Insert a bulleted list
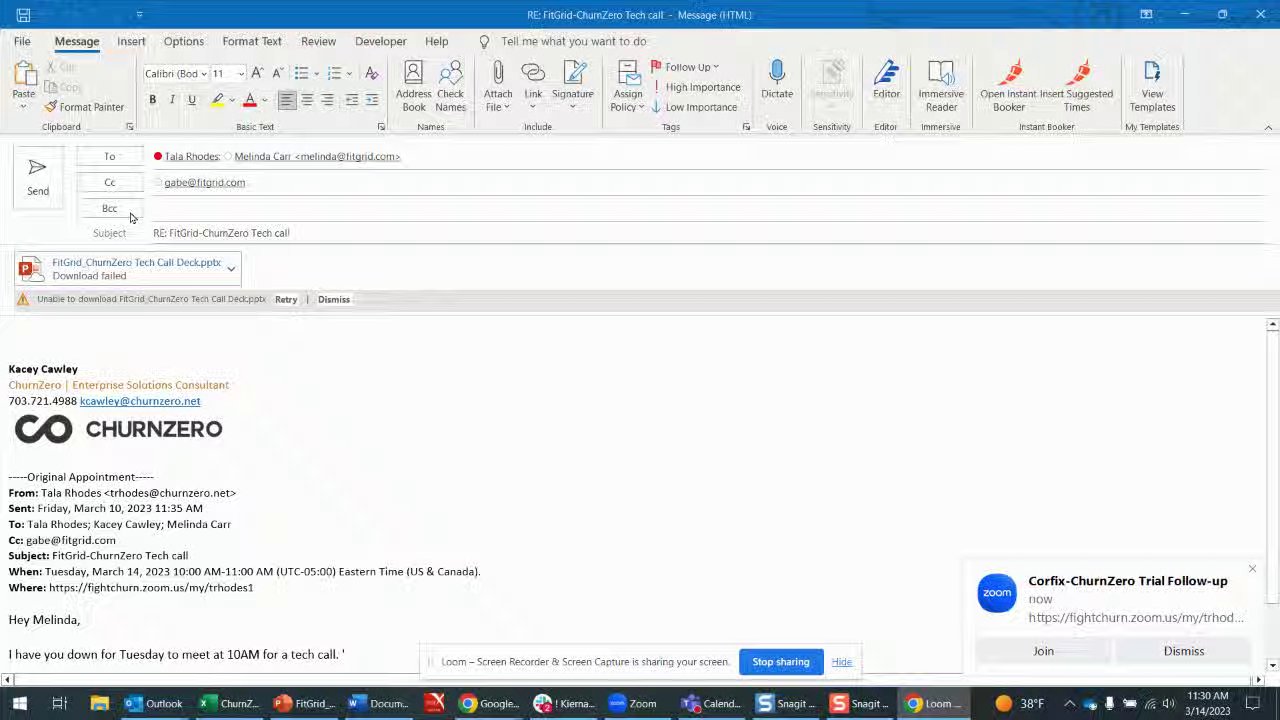 pyautogui.click(x=301, y=73)
